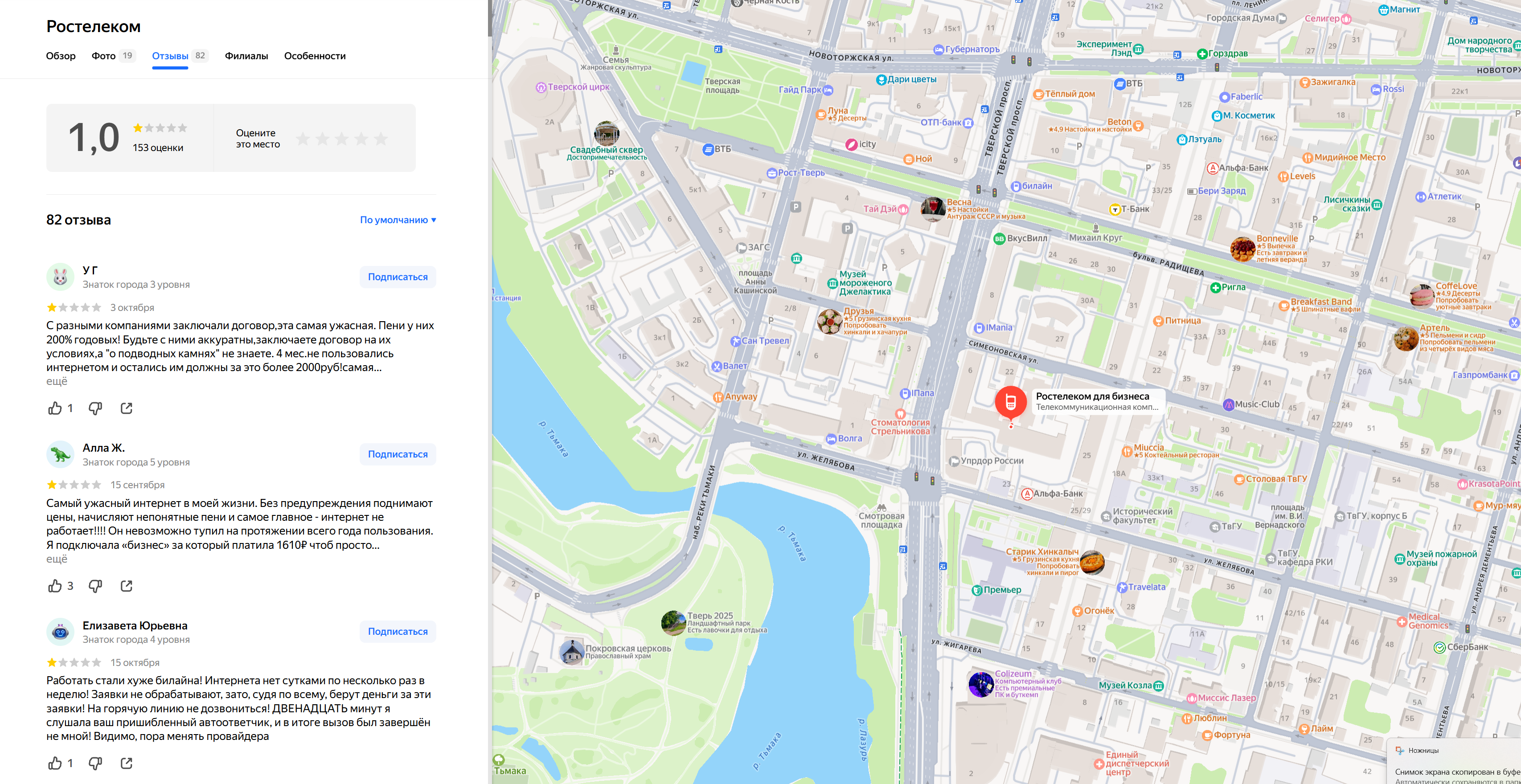Open the Друзья restaurant photo thumbnail on map
Screen dimensions: 1521x784
(x=830, y=321)
